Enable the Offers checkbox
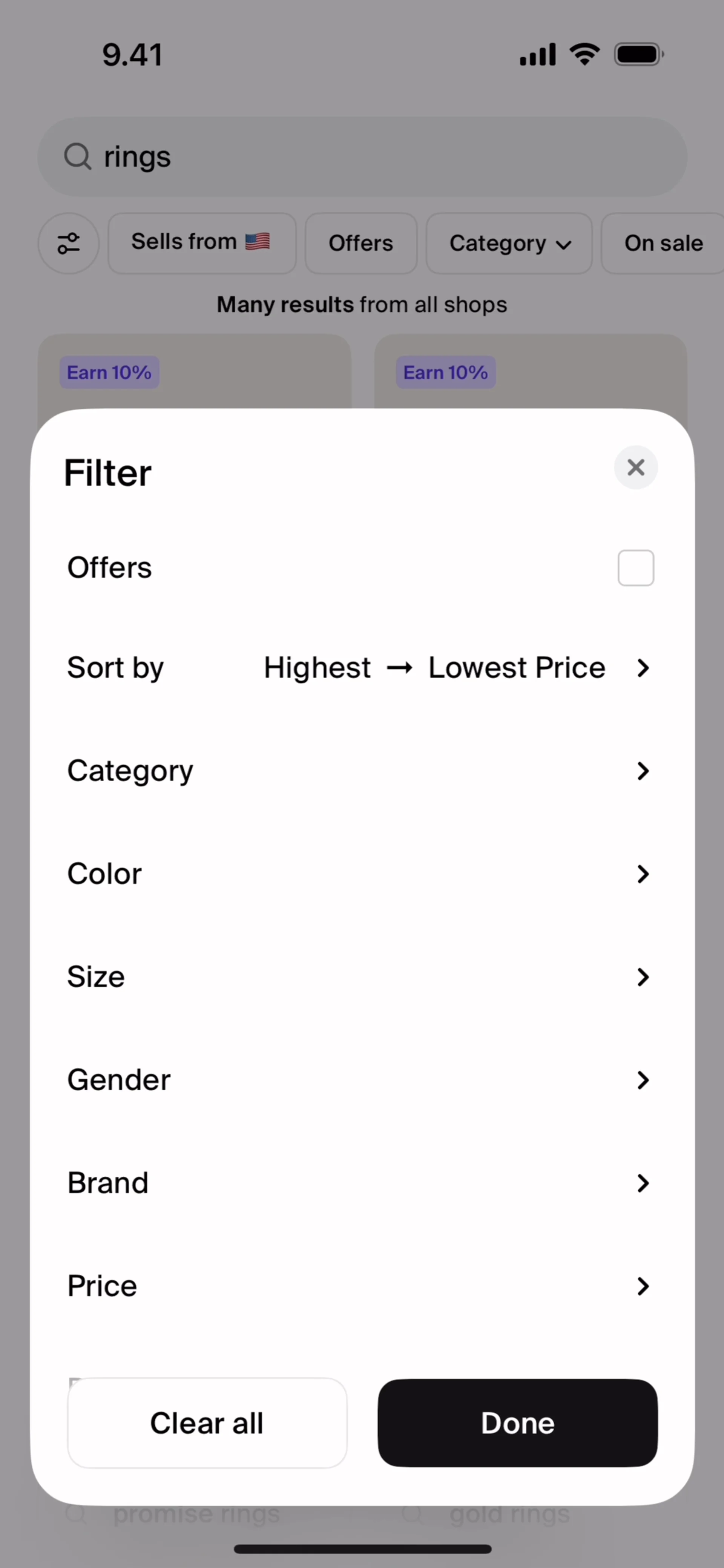The height and width of the screenshot is (1568, 724). coord(635,567)
